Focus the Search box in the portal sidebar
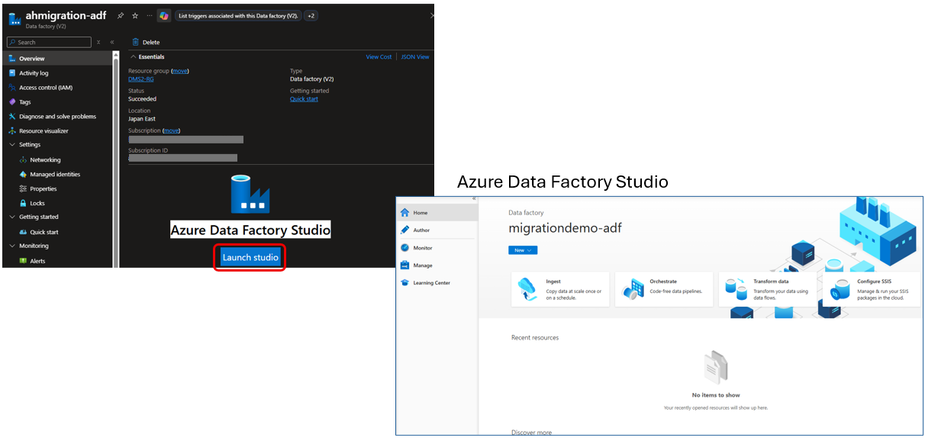 point(49,42)
